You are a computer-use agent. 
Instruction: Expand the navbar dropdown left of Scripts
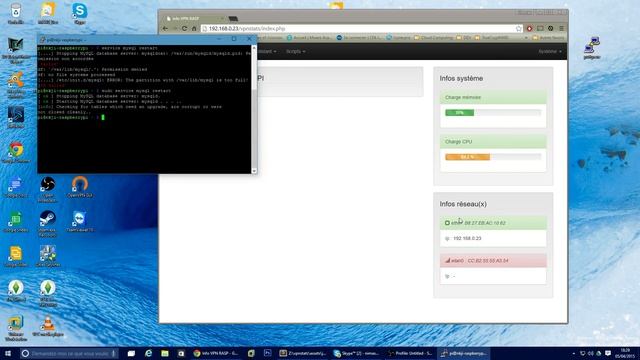267,51
